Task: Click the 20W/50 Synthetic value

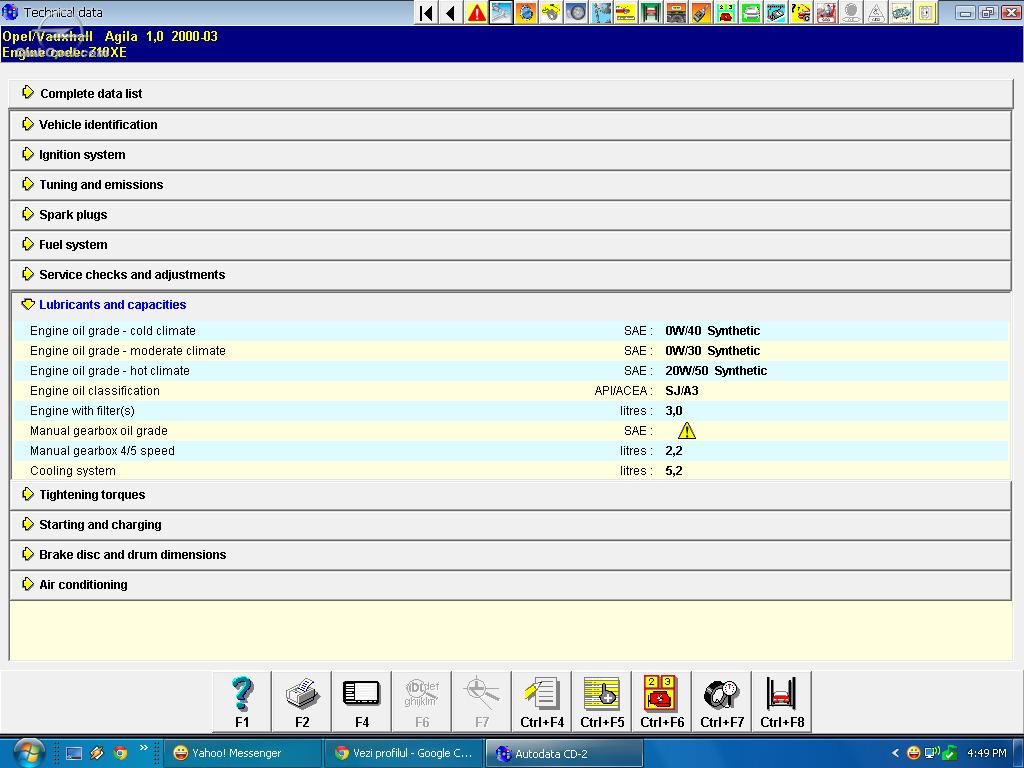Action: (x=716, y=371)
